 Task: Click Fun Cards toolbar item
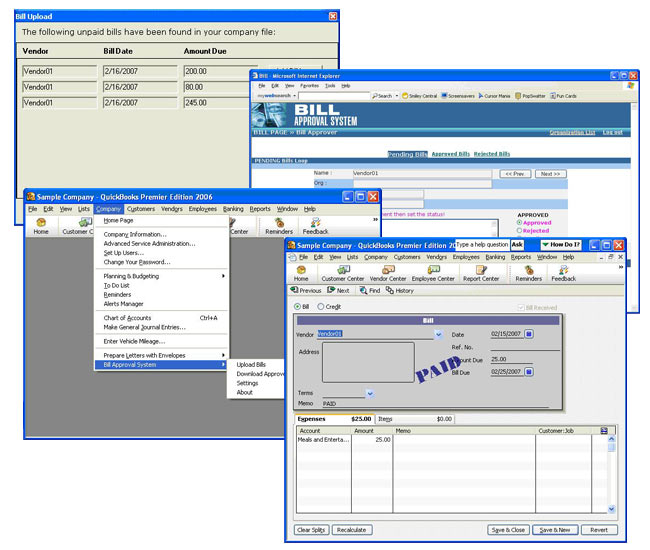tap(563, 96)
